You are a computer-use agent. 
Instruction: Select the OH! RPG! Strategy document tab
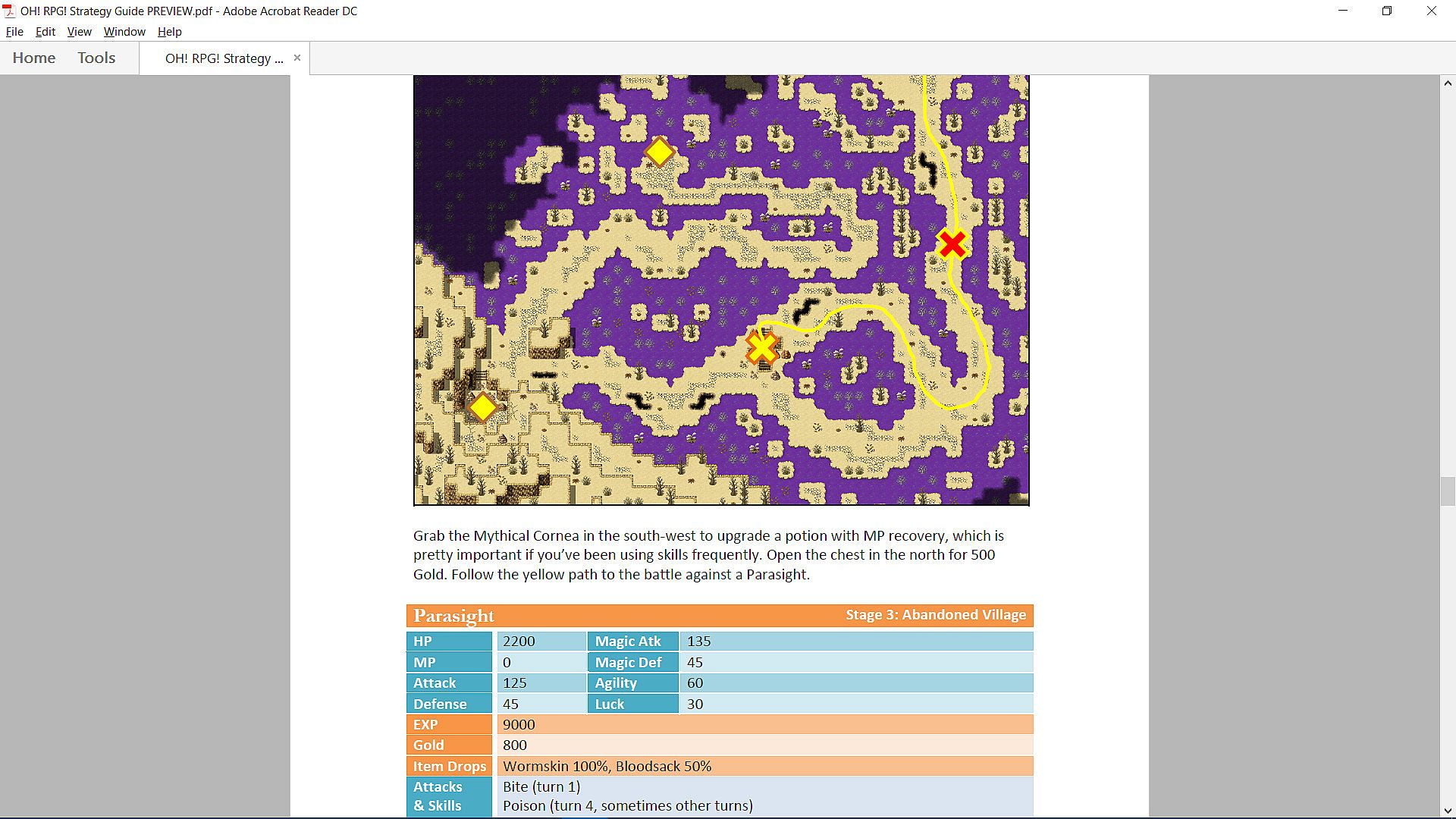(224, 58)
